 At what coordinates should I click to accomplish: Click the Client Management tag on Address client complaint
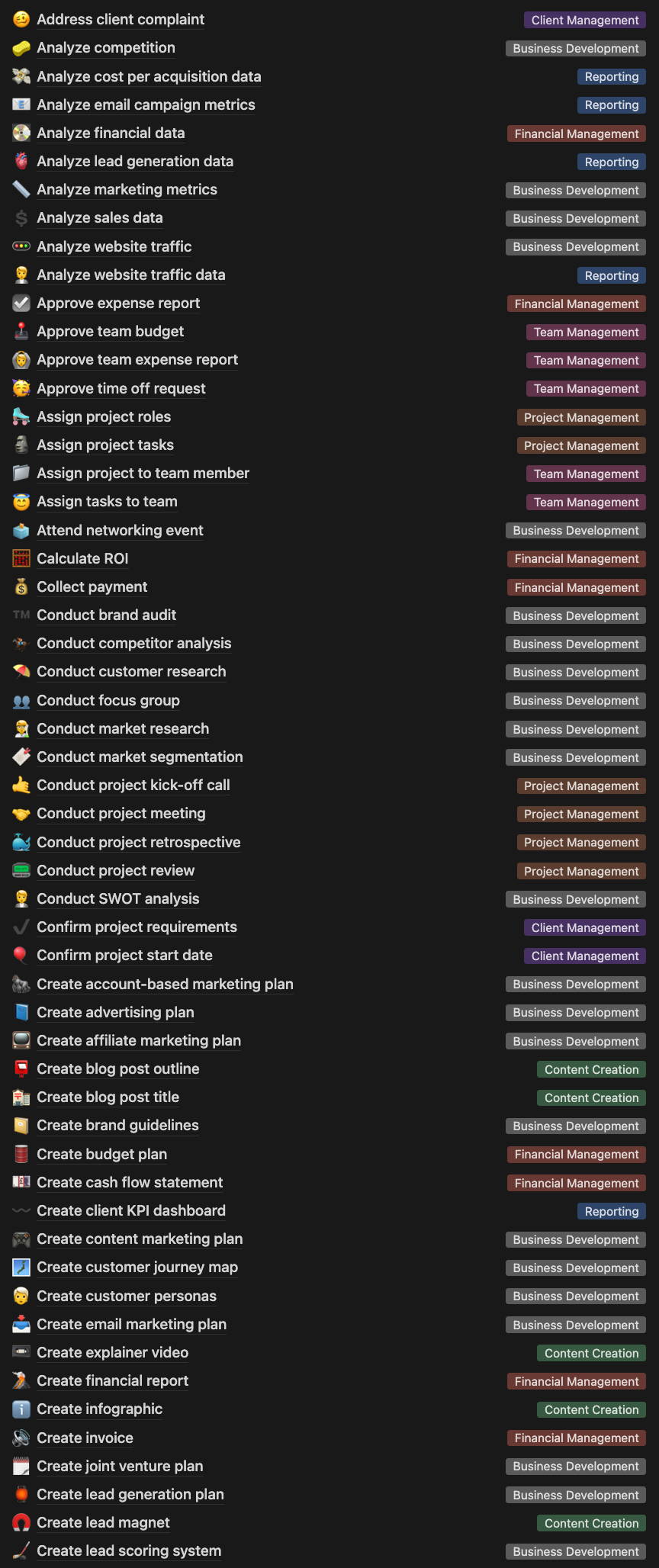(x=585, y=21)
